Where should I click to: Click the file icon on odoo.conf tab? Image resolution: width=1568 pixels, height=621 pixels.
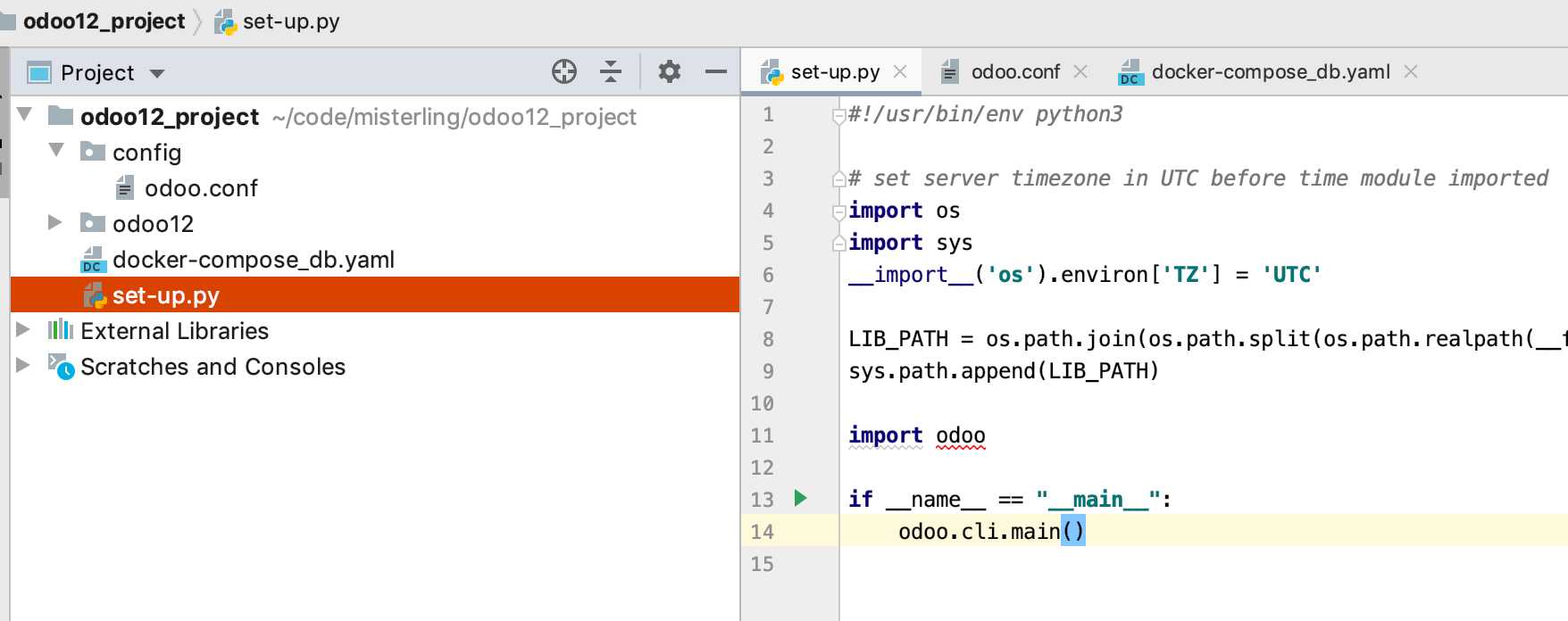(950, 72)
